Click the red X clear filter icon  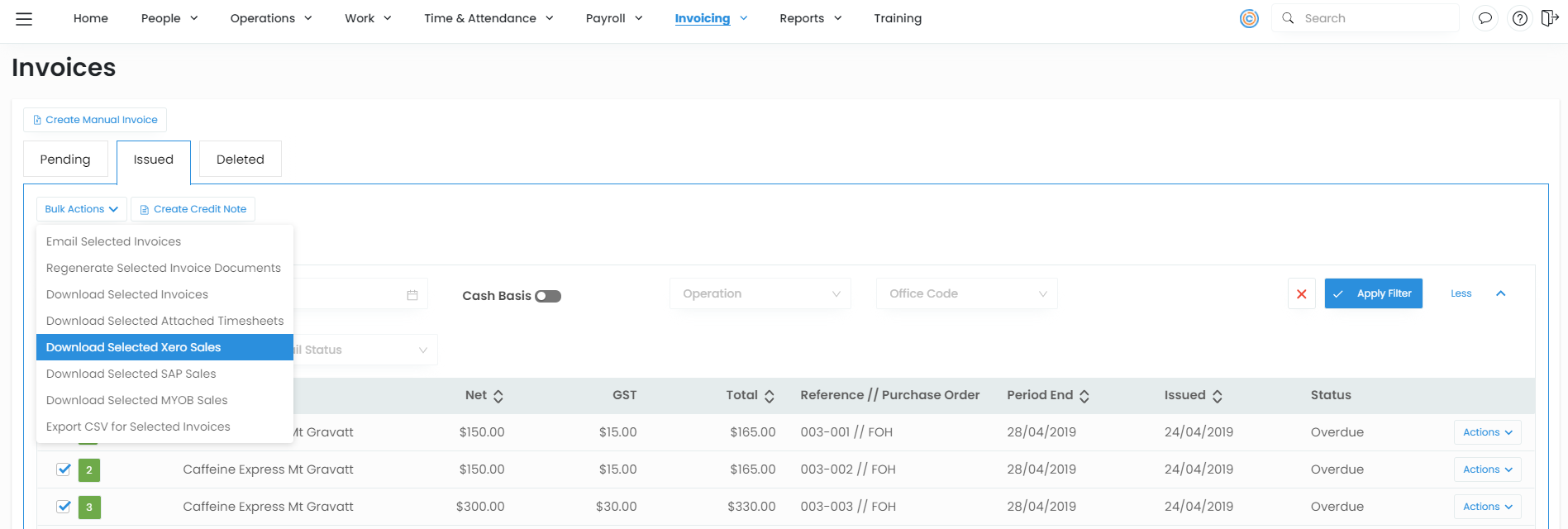click(x=1301, y=294)
